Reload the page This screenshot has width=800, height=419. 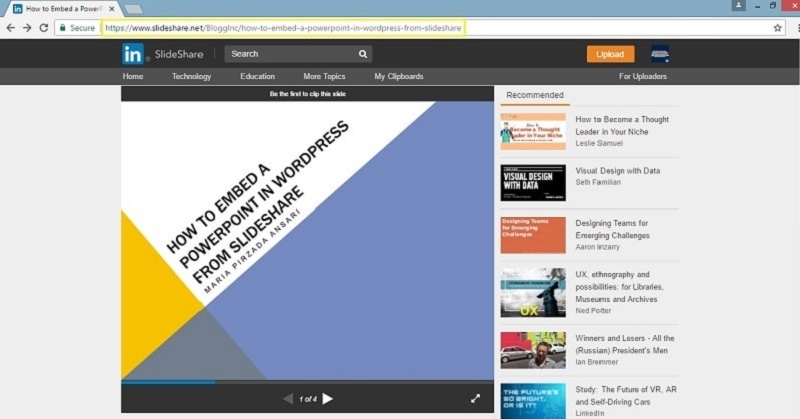click(44, 28)
